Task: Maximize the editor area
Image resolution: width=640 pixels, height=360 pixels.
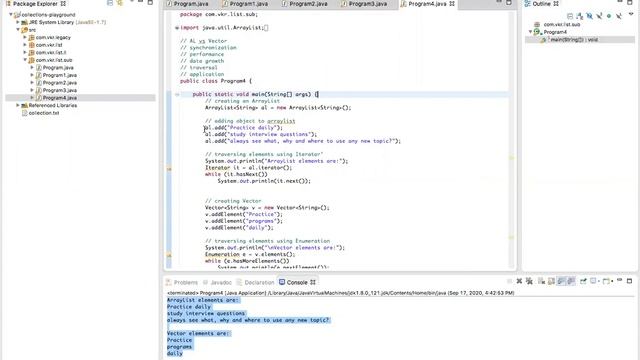Action: pos(509,2)
